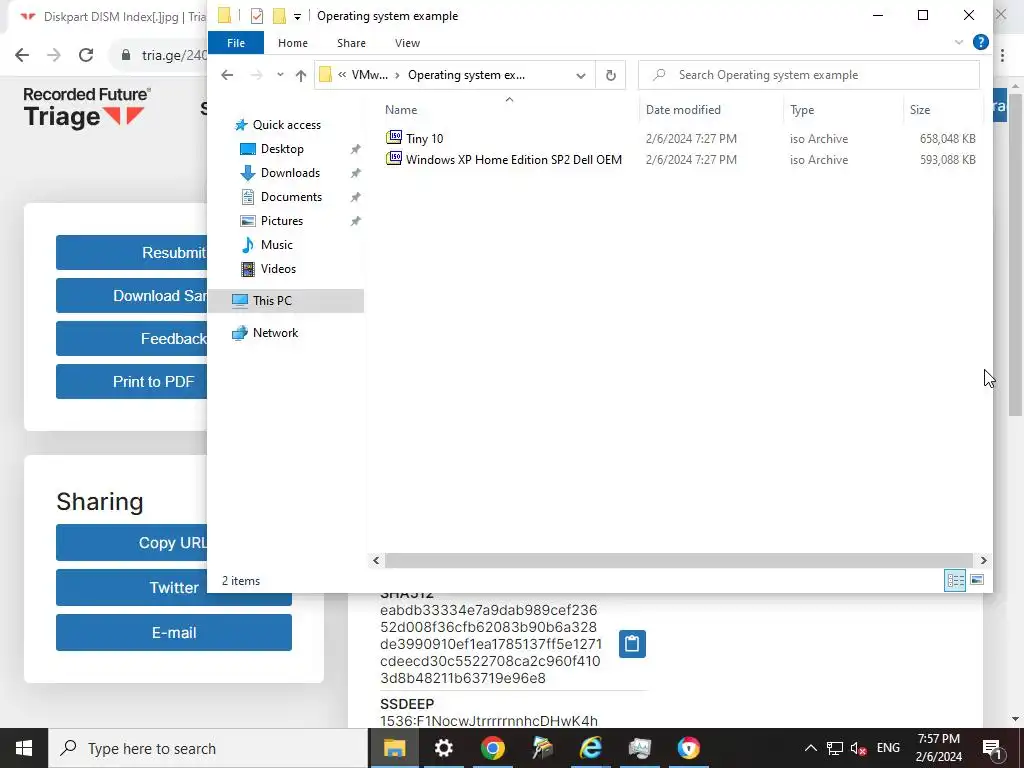Viewport: 1024px width, 768px height.
Task: Open the Home ribbon tab
Action: 293,43
